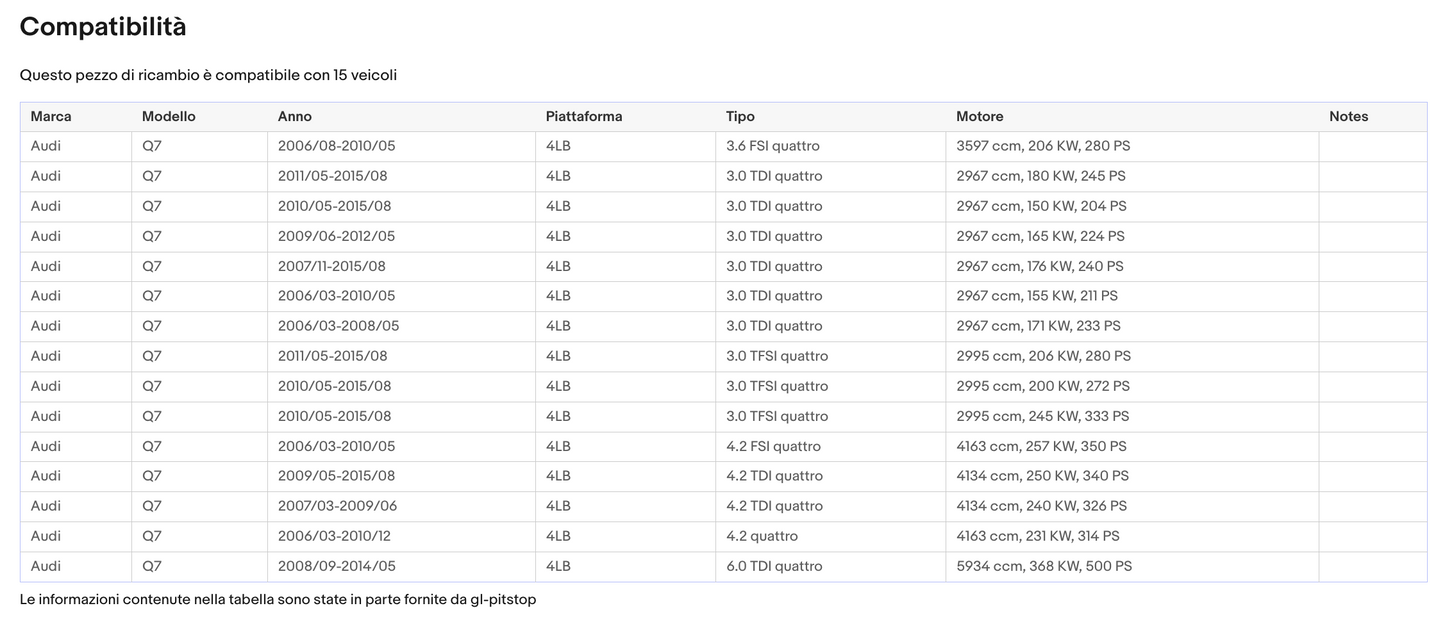Click the Motore column header
The width and height of the screenshot is (1445, 624).
pos(979,117)
